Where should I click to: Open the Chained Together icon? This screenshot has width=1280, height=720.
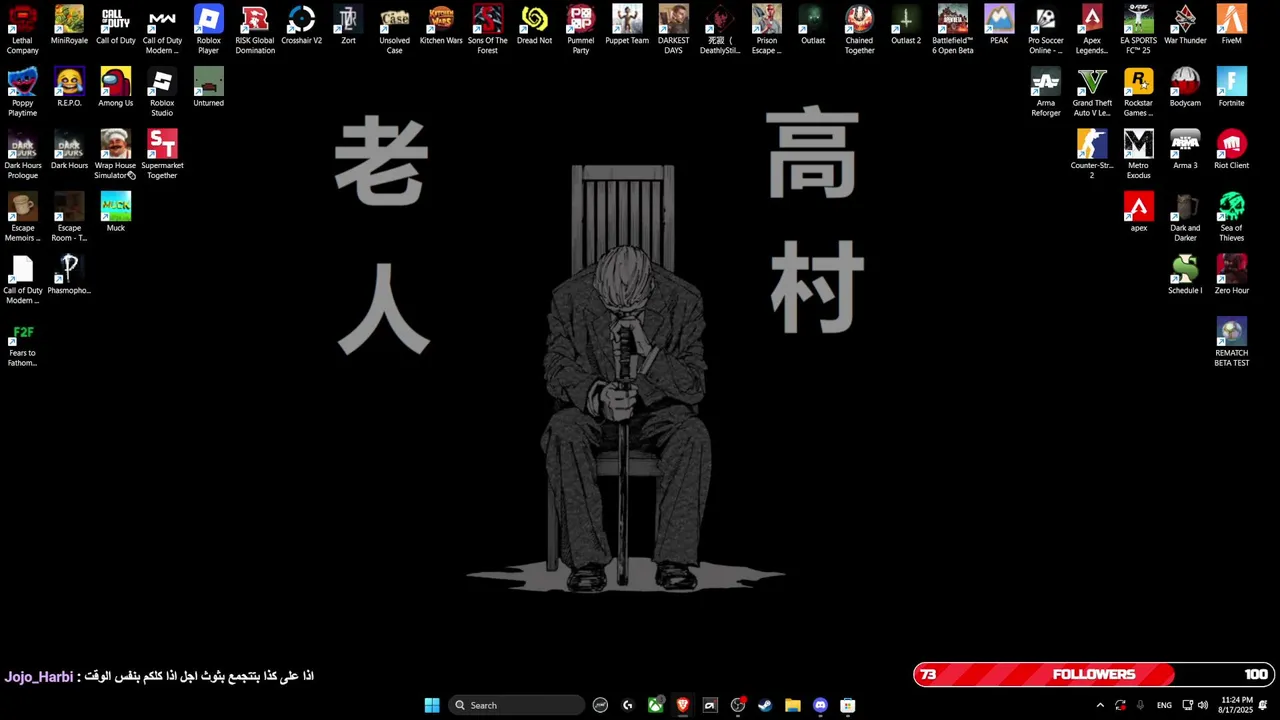pos(859,30)
